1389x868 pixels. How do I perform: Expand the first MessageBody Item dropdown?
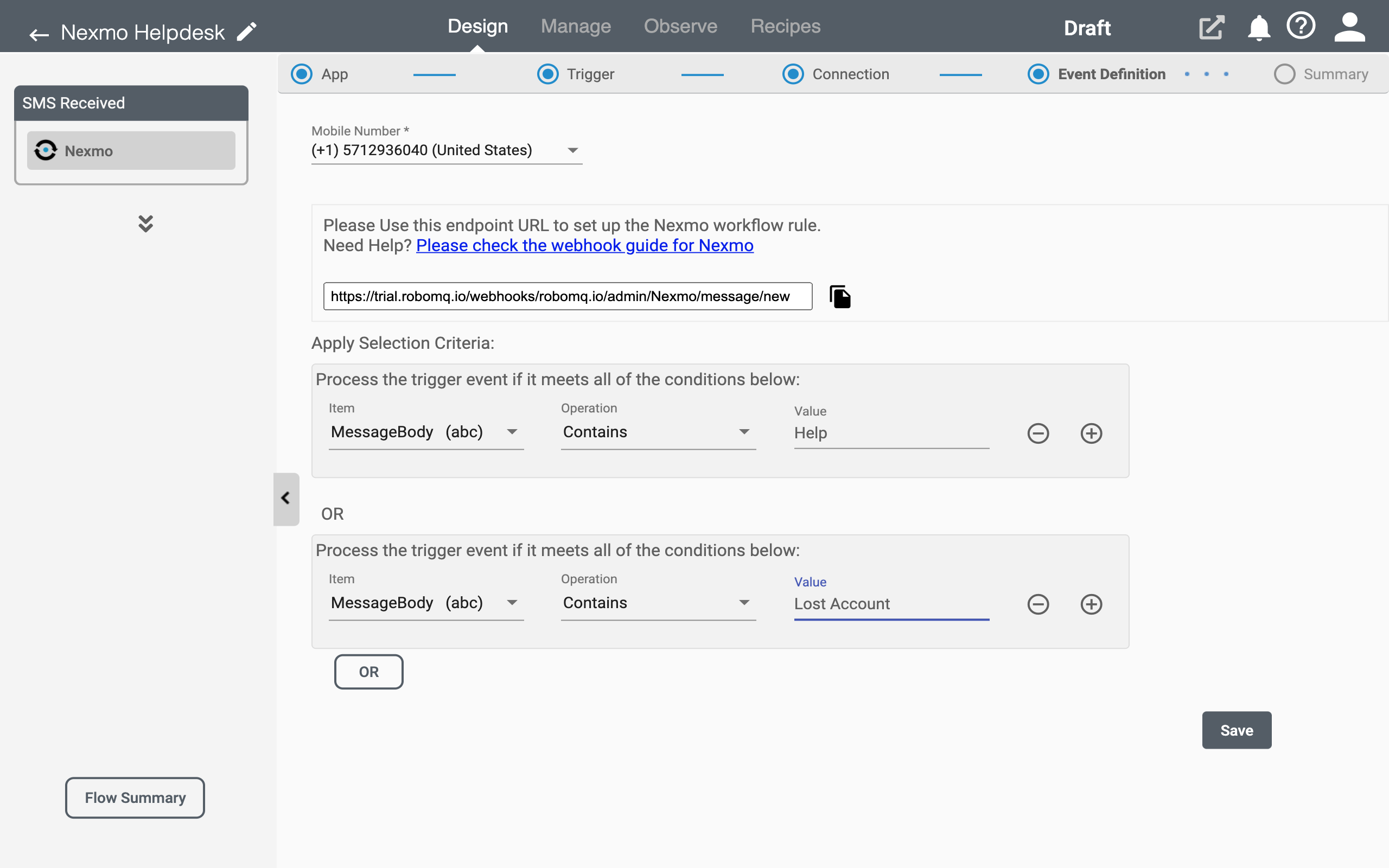(x=511, y=432)
